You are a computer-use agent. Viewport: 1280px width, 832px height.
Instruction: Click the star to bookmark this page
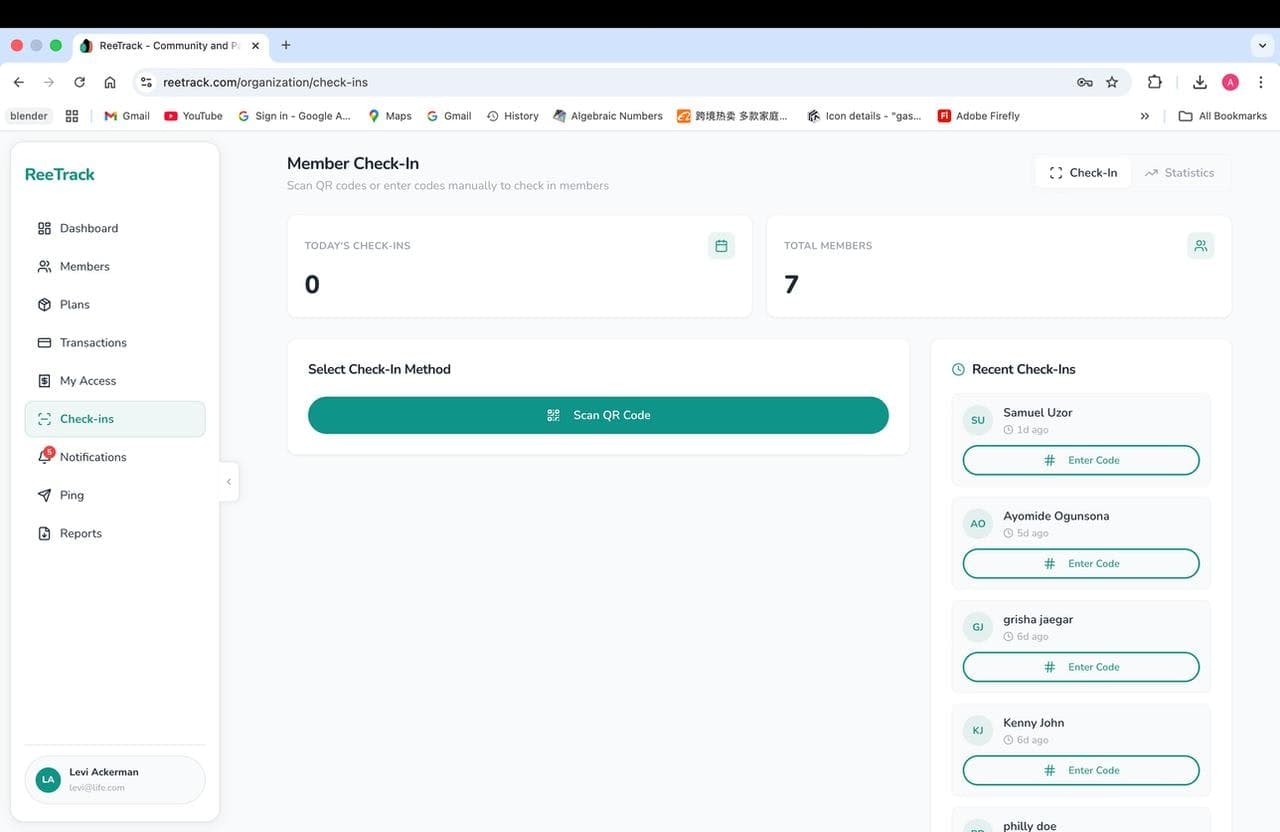1112,82
